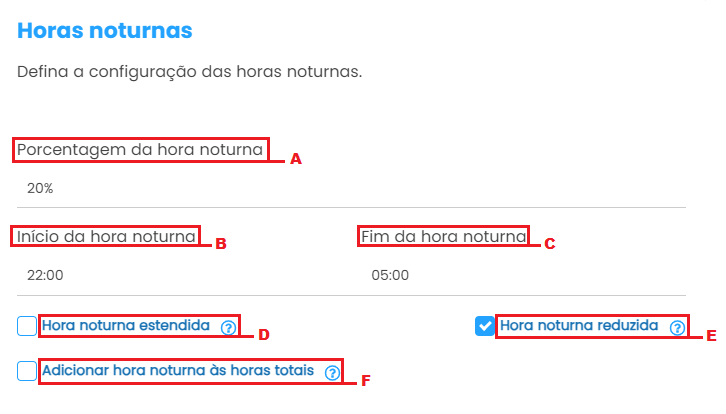Click the red annotation letter C
Viewport: 726px width, 414px height.
pyautogui.click(x=549, y=243)
